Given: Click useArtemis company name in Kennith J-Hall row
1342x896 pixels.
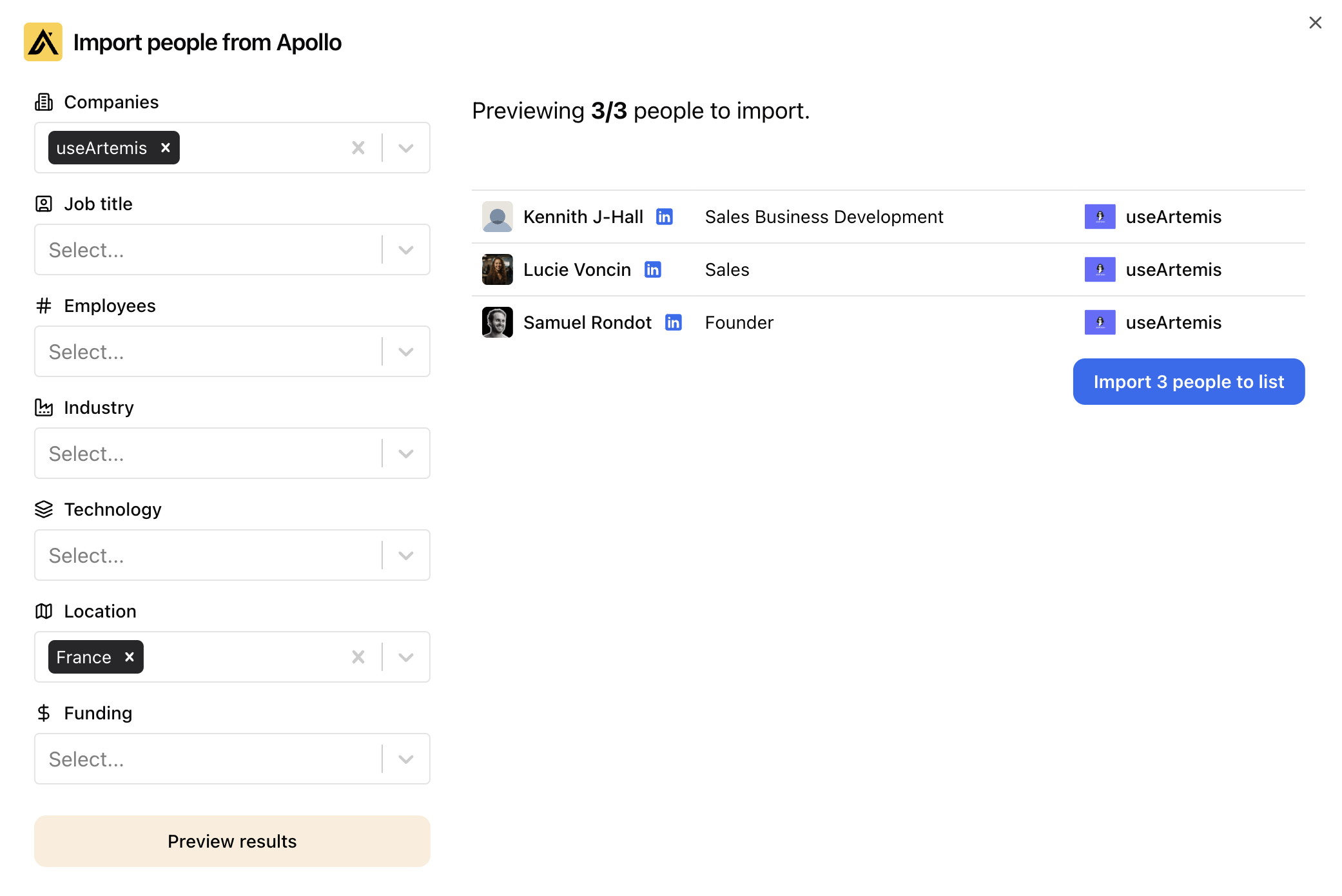Looking at the screenshot, I should (x=1174, y=217).
